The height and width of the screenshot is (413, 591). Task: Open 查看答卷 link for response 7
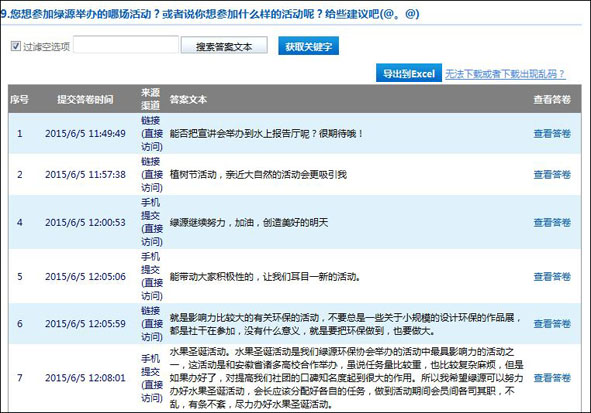[552, 378]
